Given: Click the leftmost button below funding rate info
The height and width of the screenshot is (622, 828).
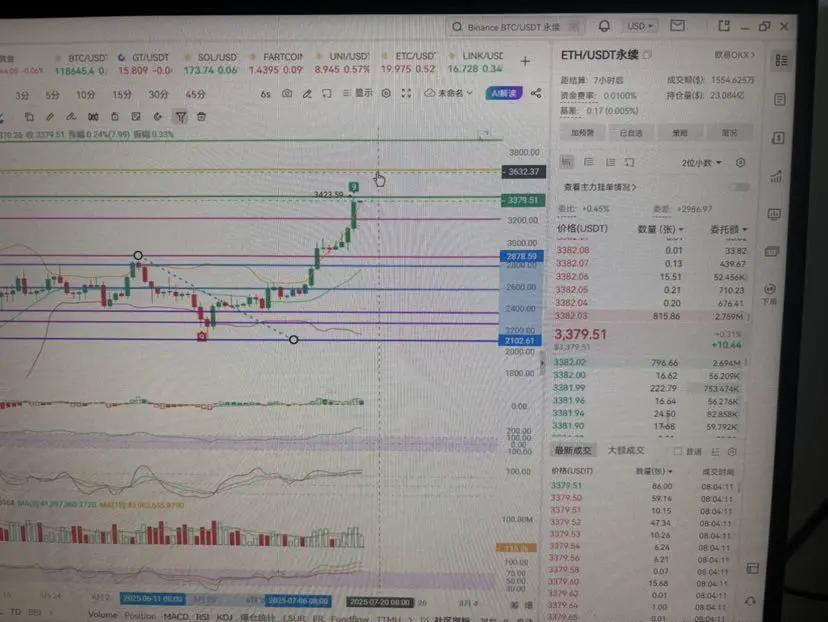Looking at the screenshot, I should [x=582, y=133].
